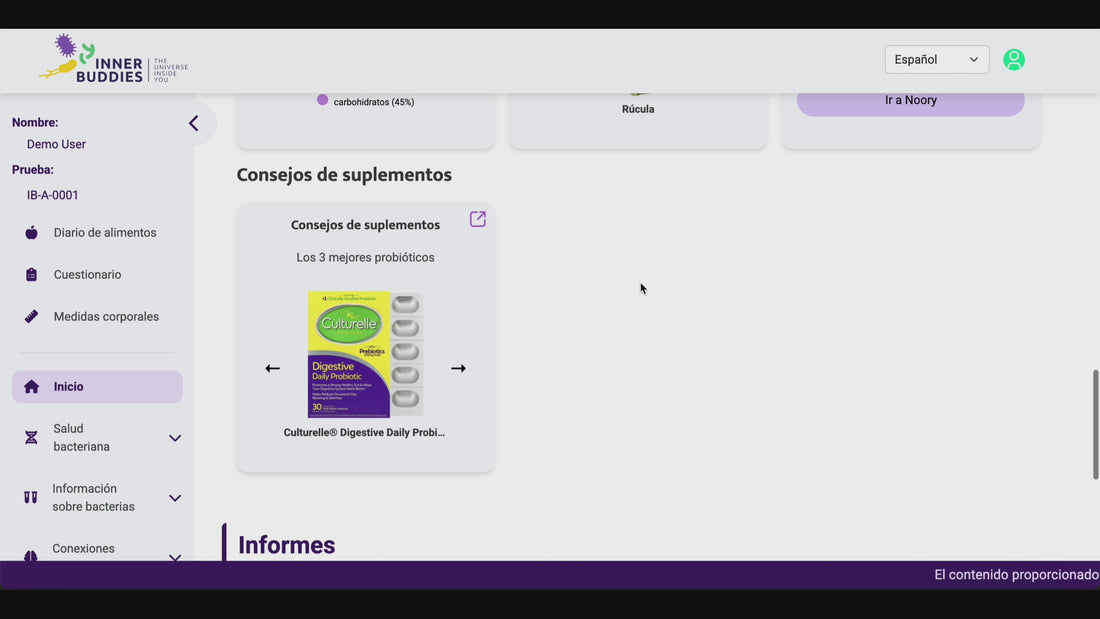Expand the Conexiones menu chevron
This screenshot has height=619, width=1100.
point(175,555)
